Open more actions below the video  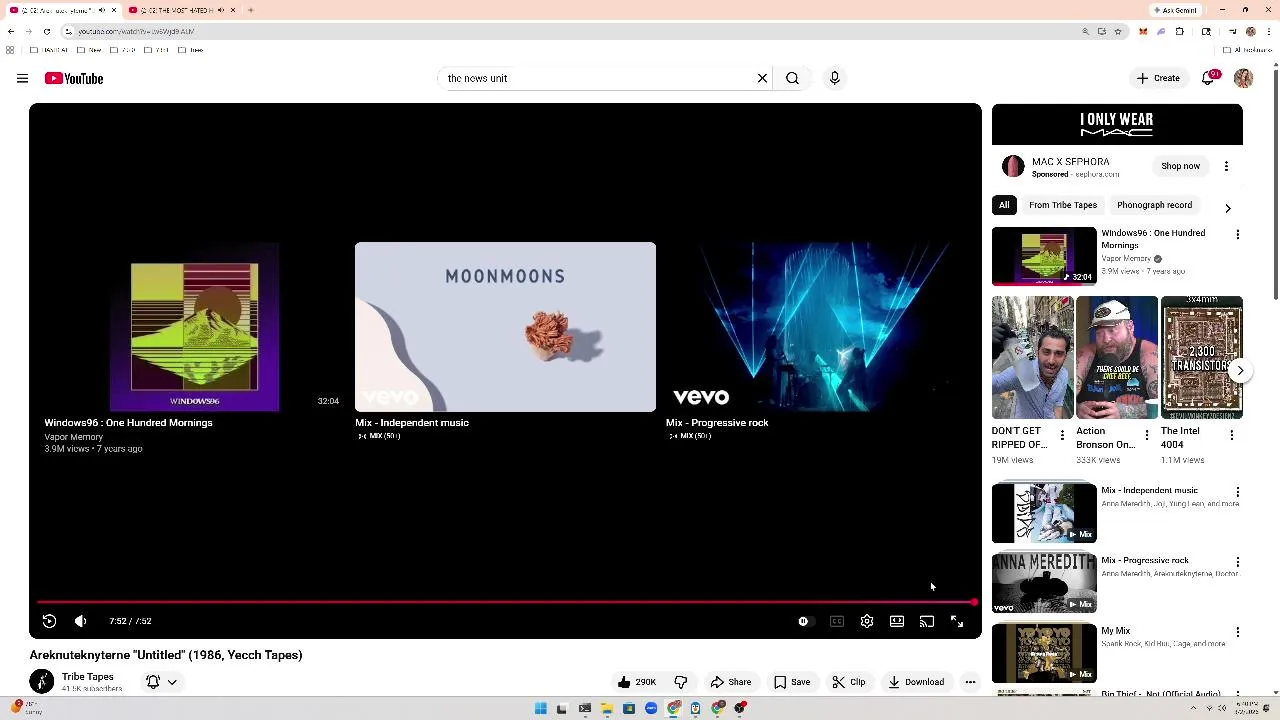pyautogui.click(x=970, y=682)
